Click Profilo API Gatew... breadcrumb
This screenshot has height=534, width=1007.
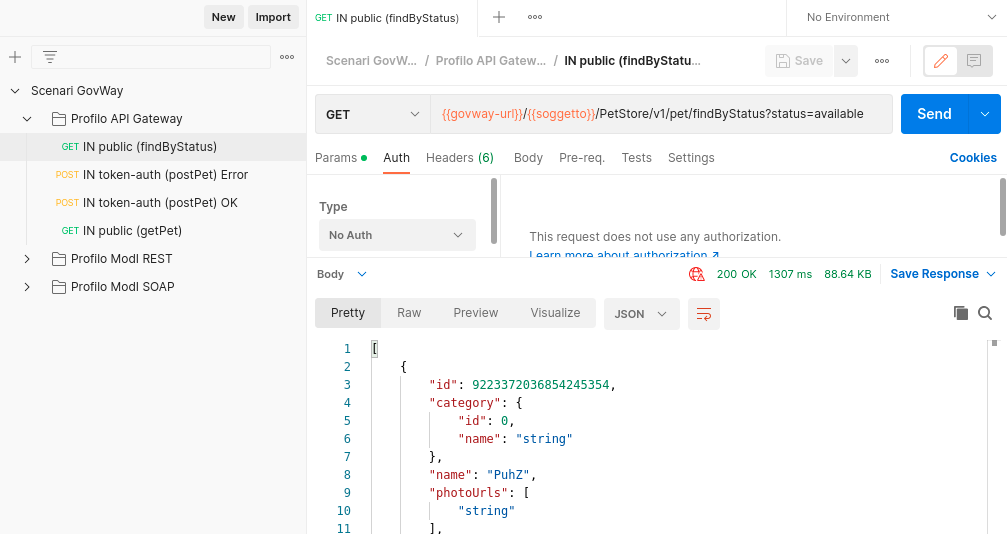click(491, 61)
